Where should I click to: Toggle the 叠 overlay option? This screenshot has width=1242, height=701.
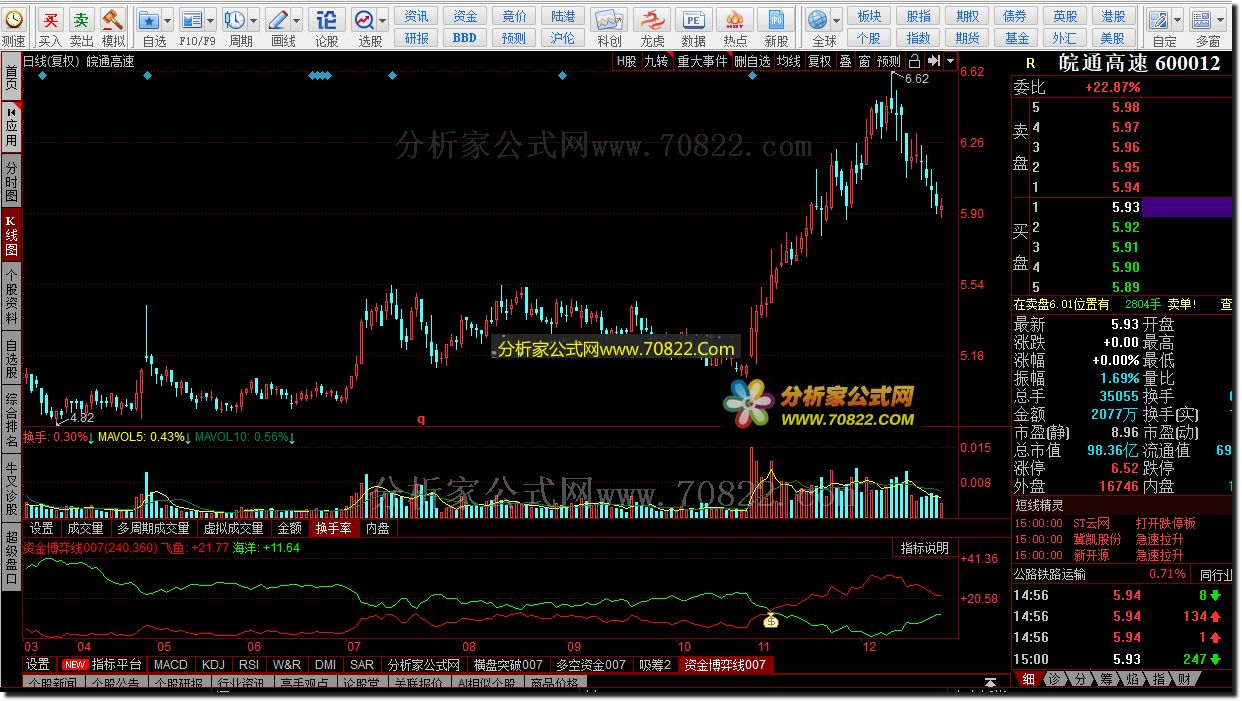pyautogui.click(x=845, y=61)
